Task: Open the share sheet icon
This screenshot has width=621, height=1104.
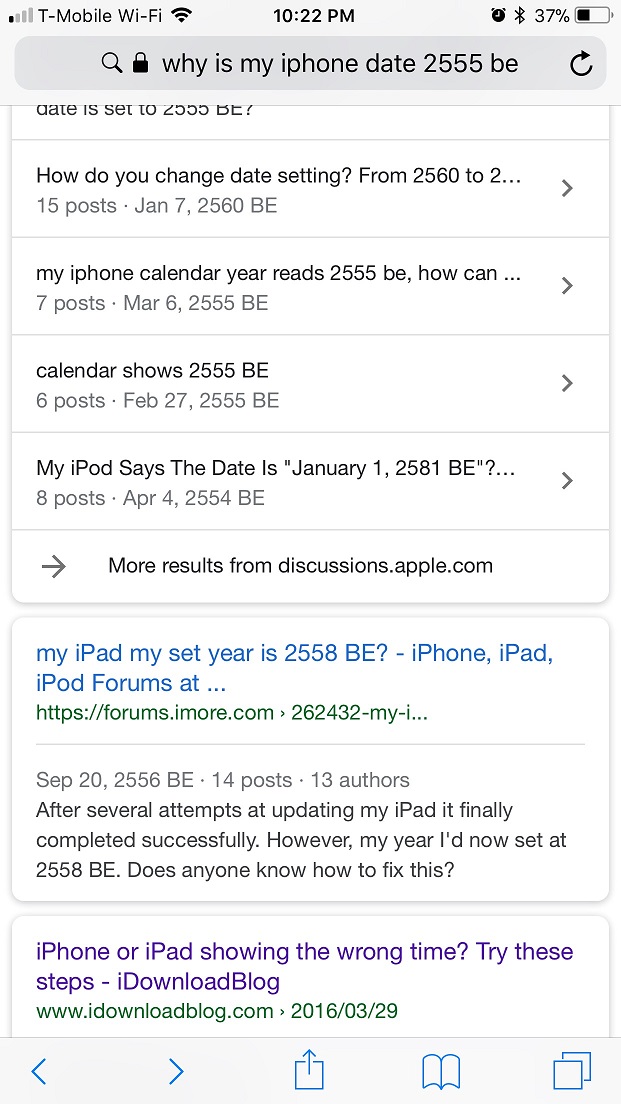Action: [x=309, y=1069]
